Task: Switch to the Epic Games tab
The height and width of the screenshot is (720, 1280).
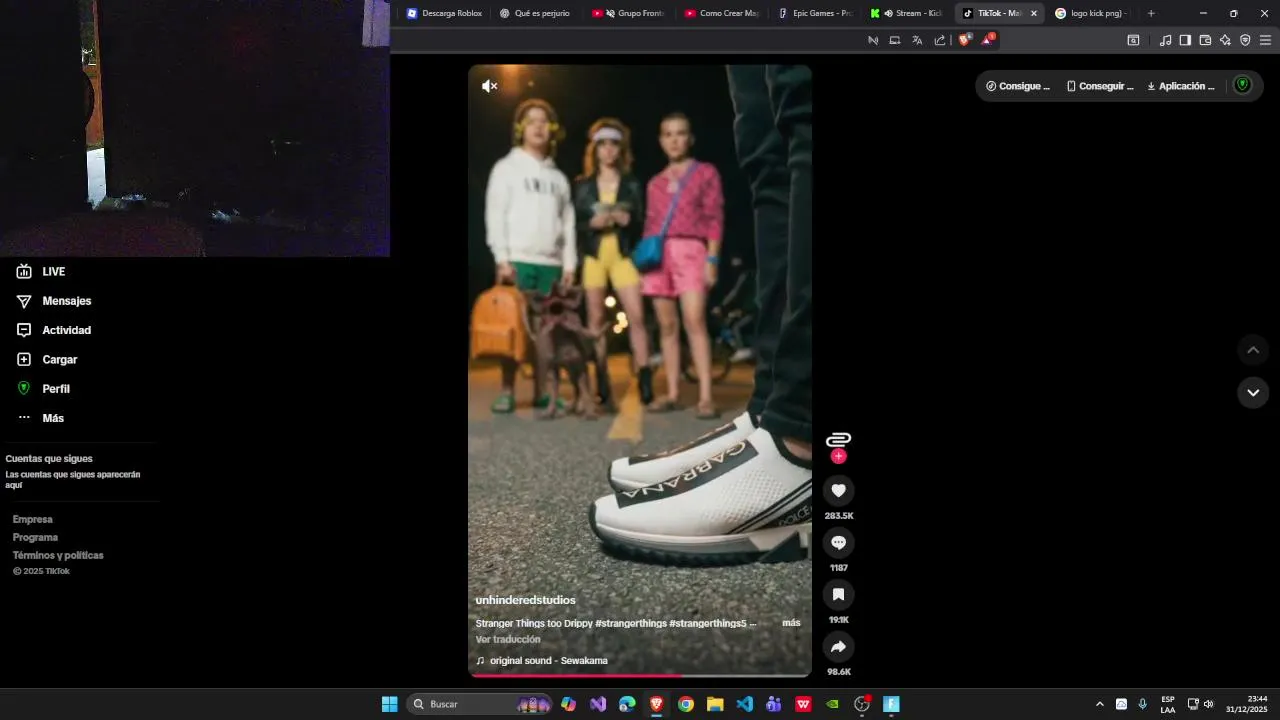Action: point(815,13)
